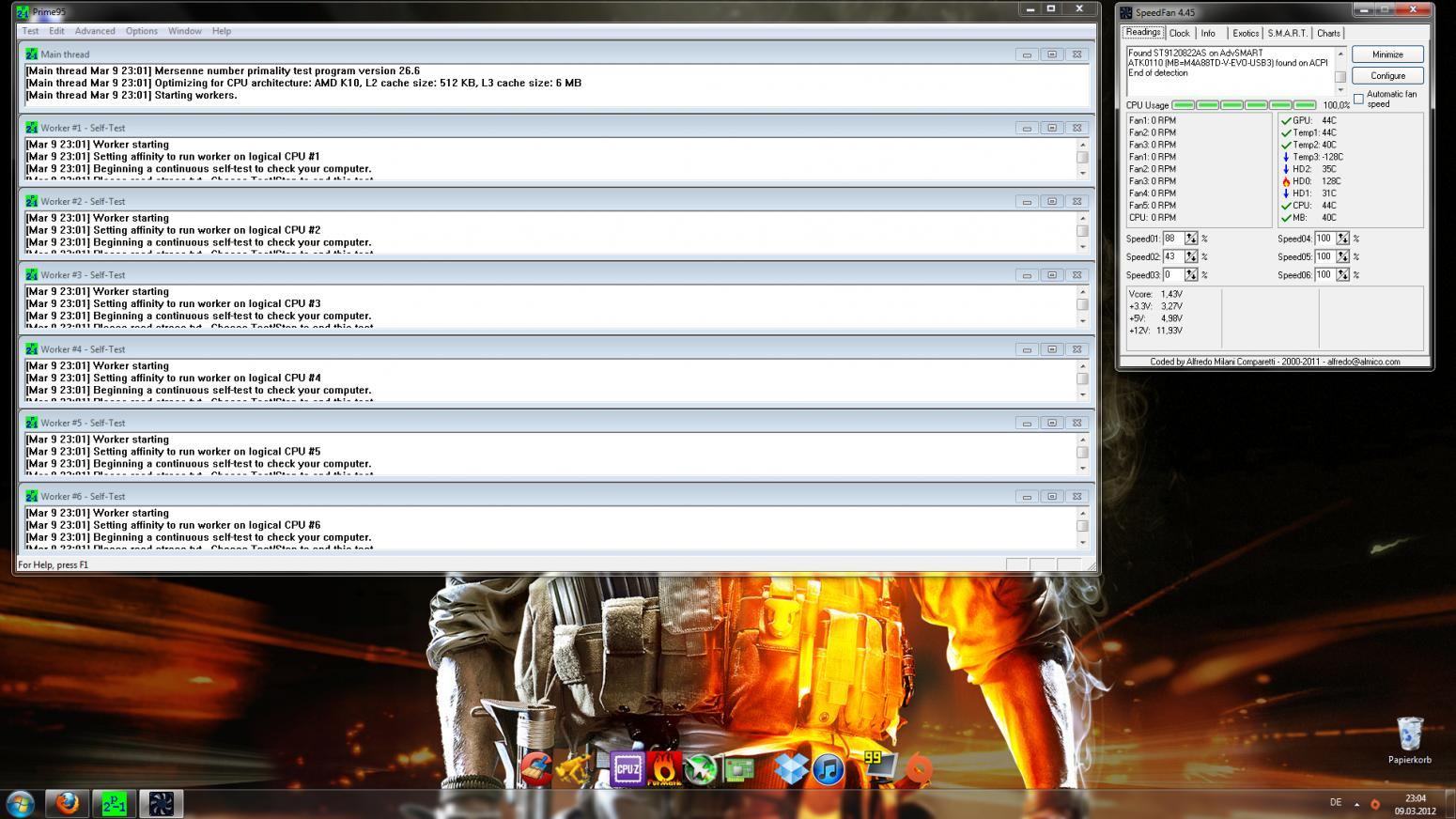1456x819 pixels.
Task: Click the Prime95 title bar icon
Action: coord(23,12)
